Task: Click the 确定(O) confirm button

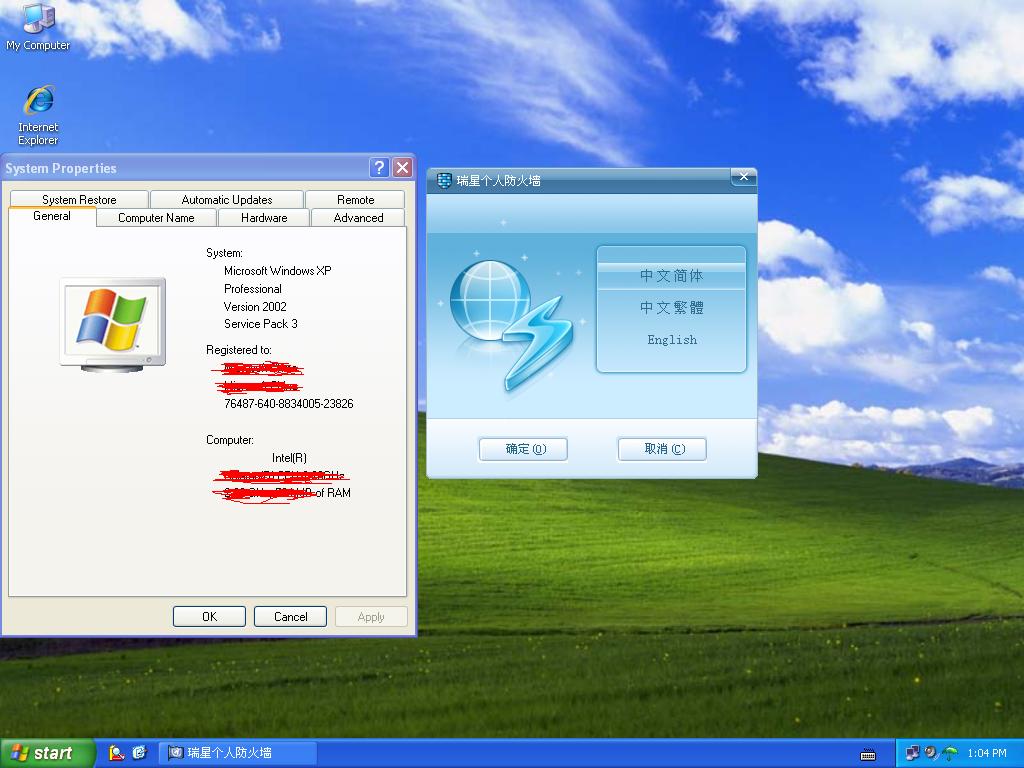Action: point(523,449)
